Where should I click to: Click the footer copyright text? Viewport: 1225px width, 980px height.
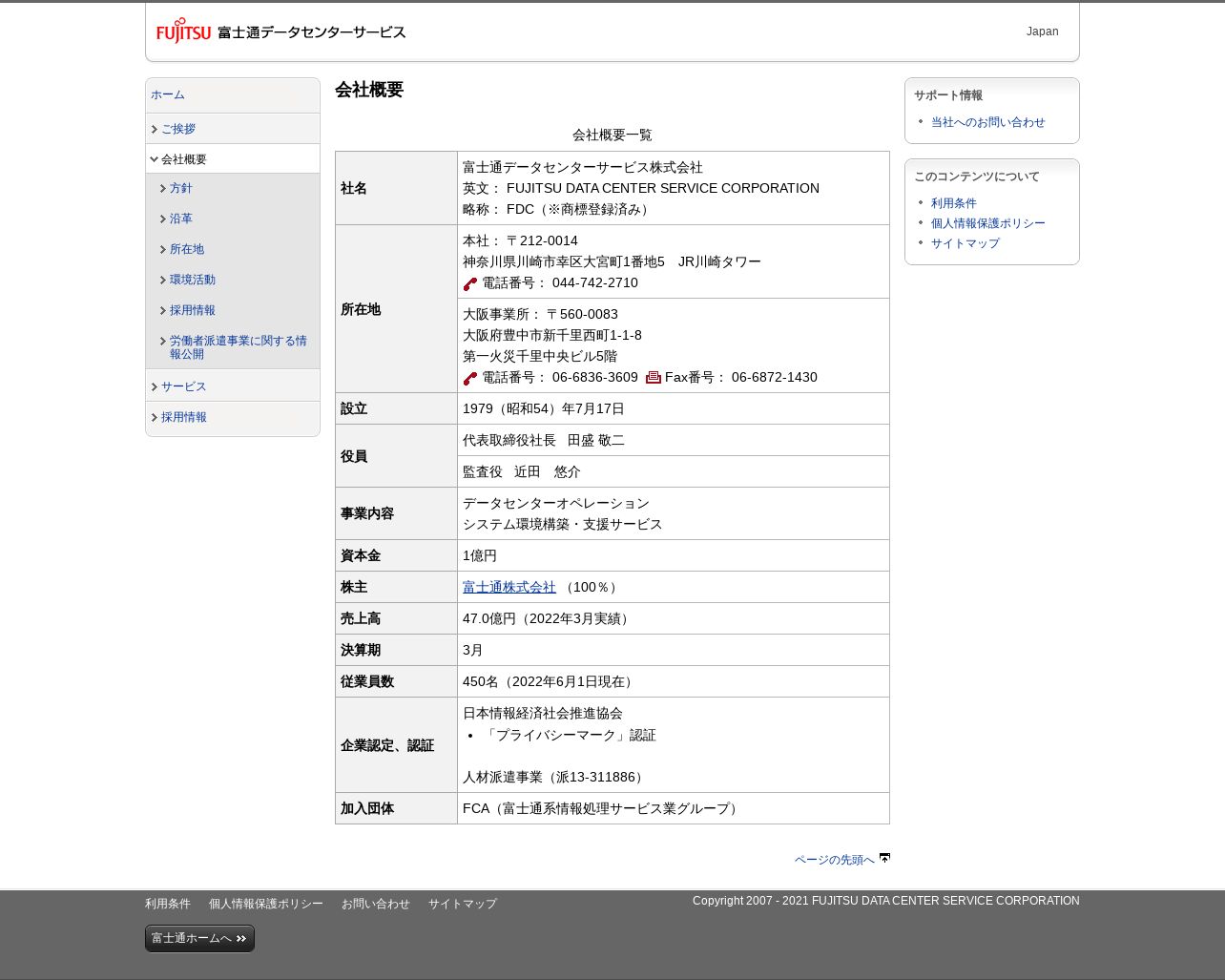coord(886,901)
